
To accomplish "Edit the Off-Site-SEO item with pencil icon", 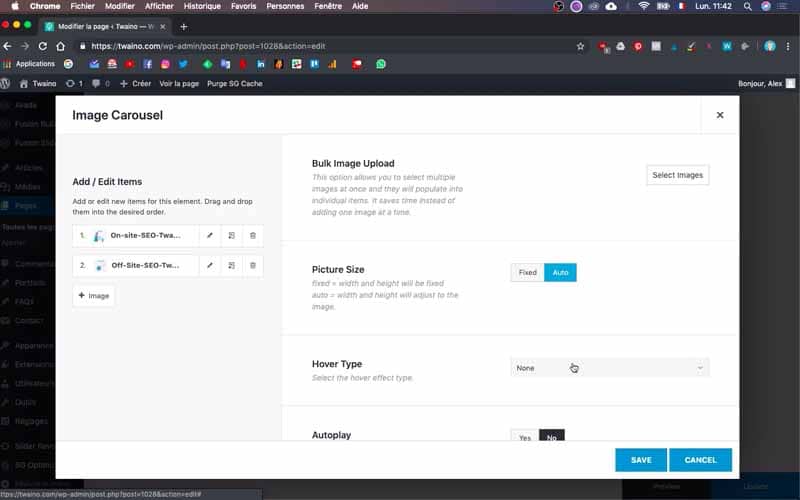I will [210, 265].
